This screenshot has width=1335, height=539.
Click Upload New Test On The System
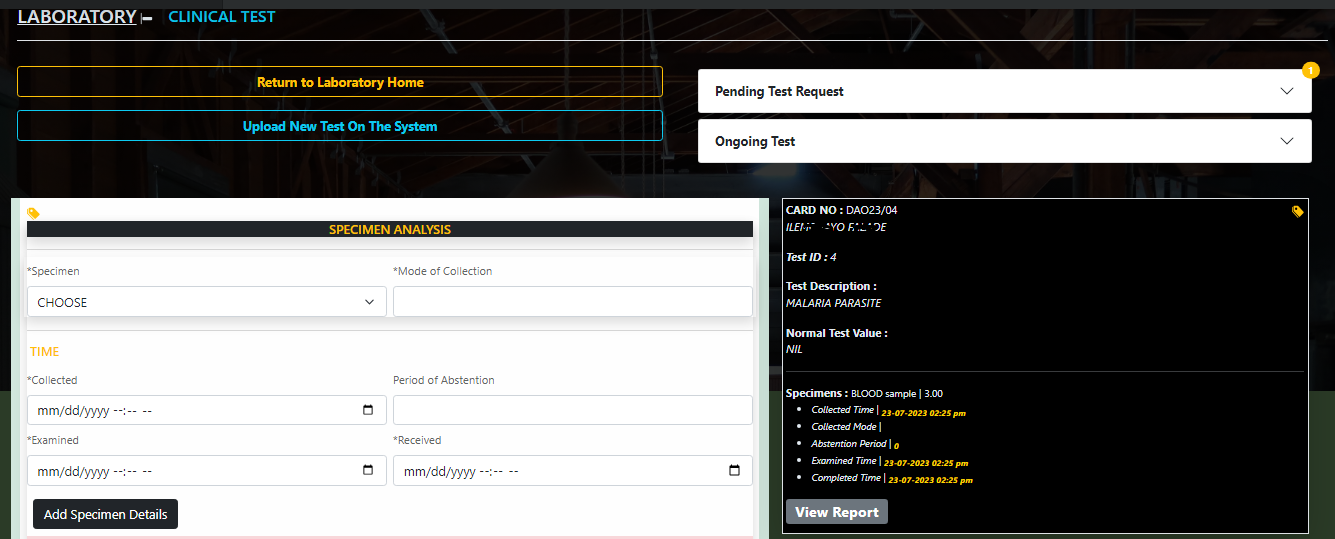pos(340,126)
